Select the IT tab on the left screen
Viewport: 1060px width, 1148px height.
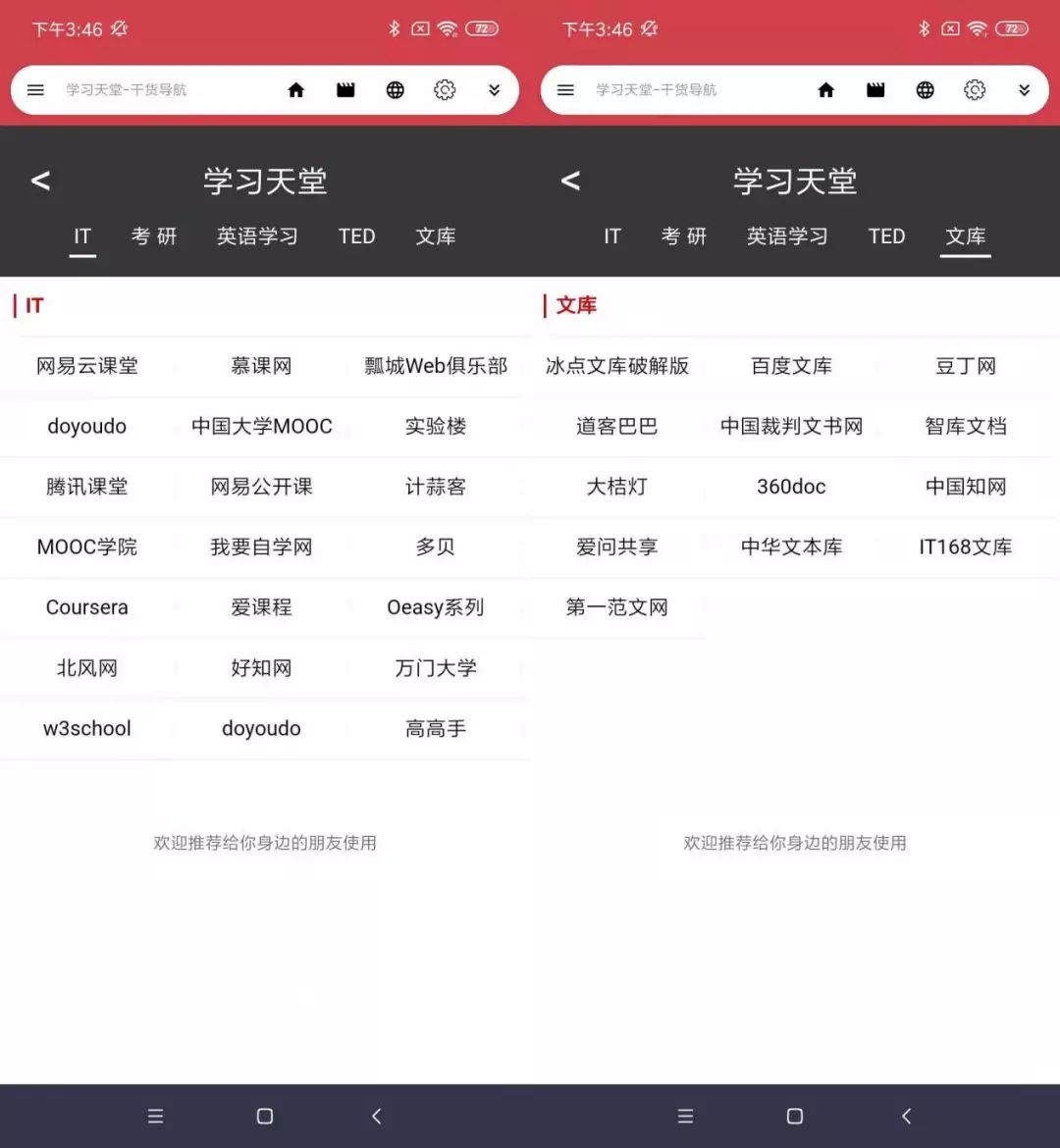82,236
